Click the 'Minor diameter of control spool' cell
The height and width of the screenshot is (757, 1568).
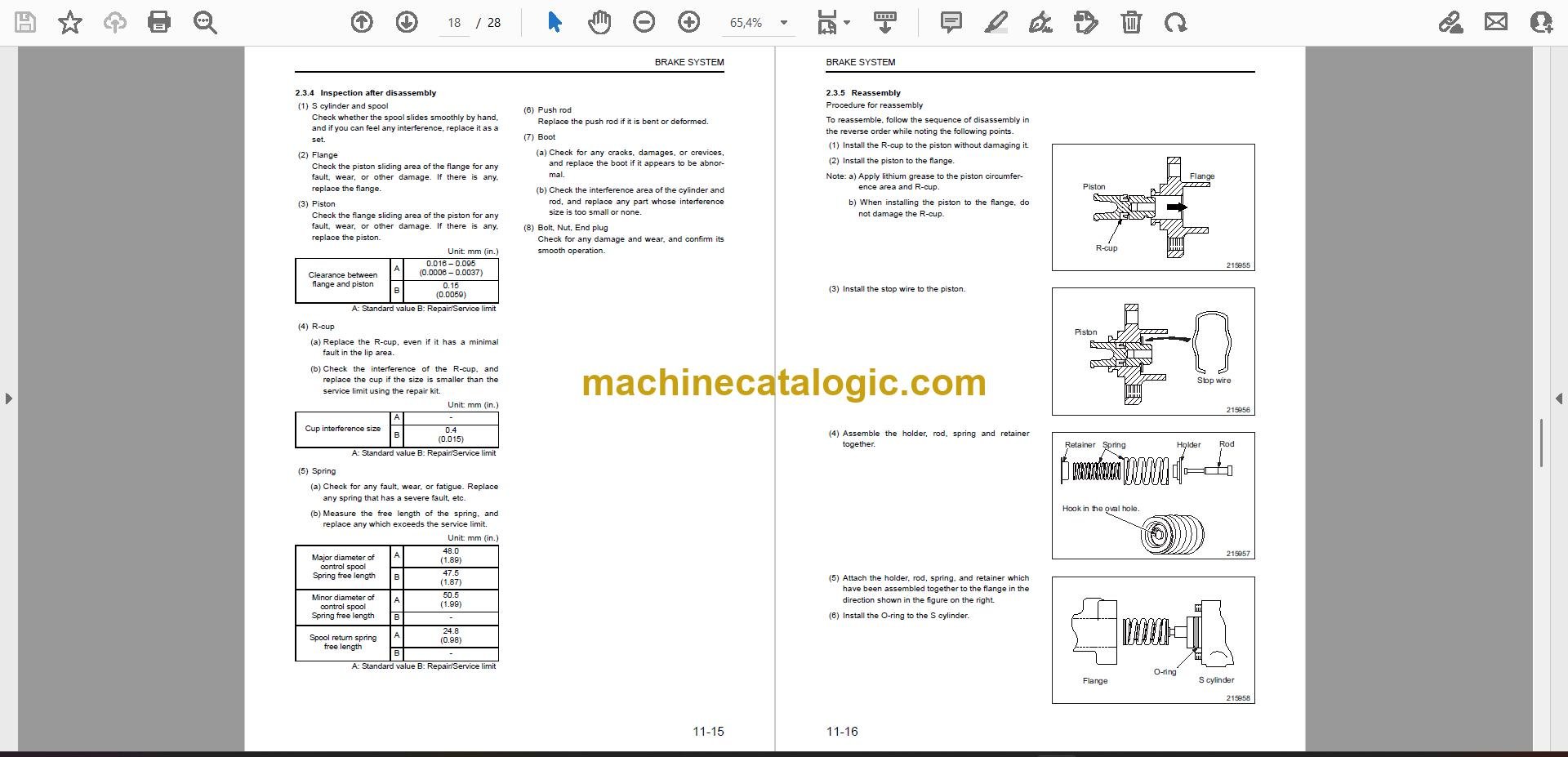pyautogui.click(x=343, y=607)
